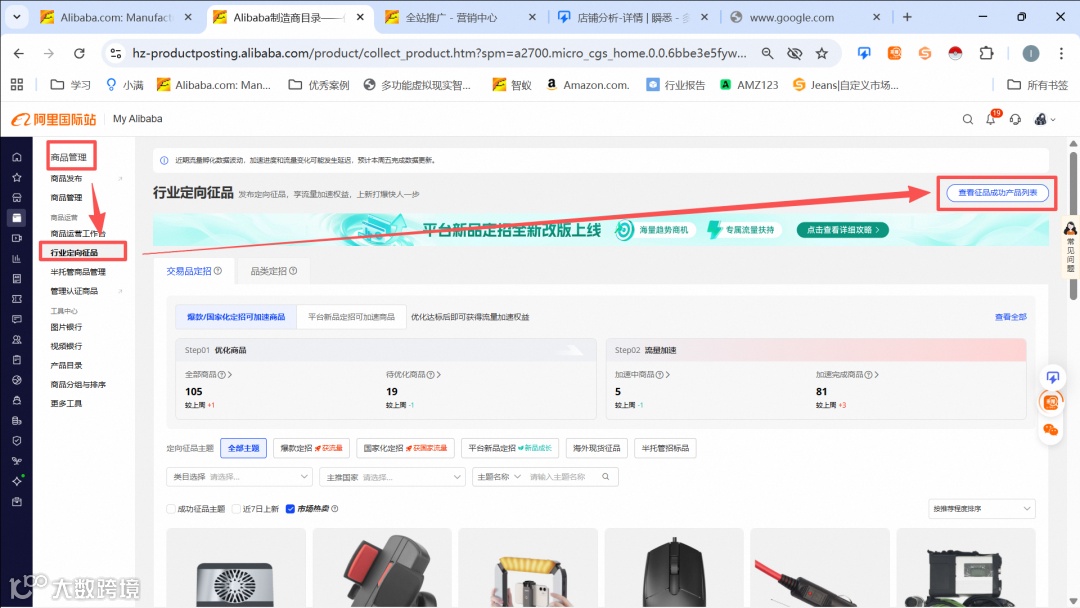Switch to www.google.com browser tab

pos(806,17)
